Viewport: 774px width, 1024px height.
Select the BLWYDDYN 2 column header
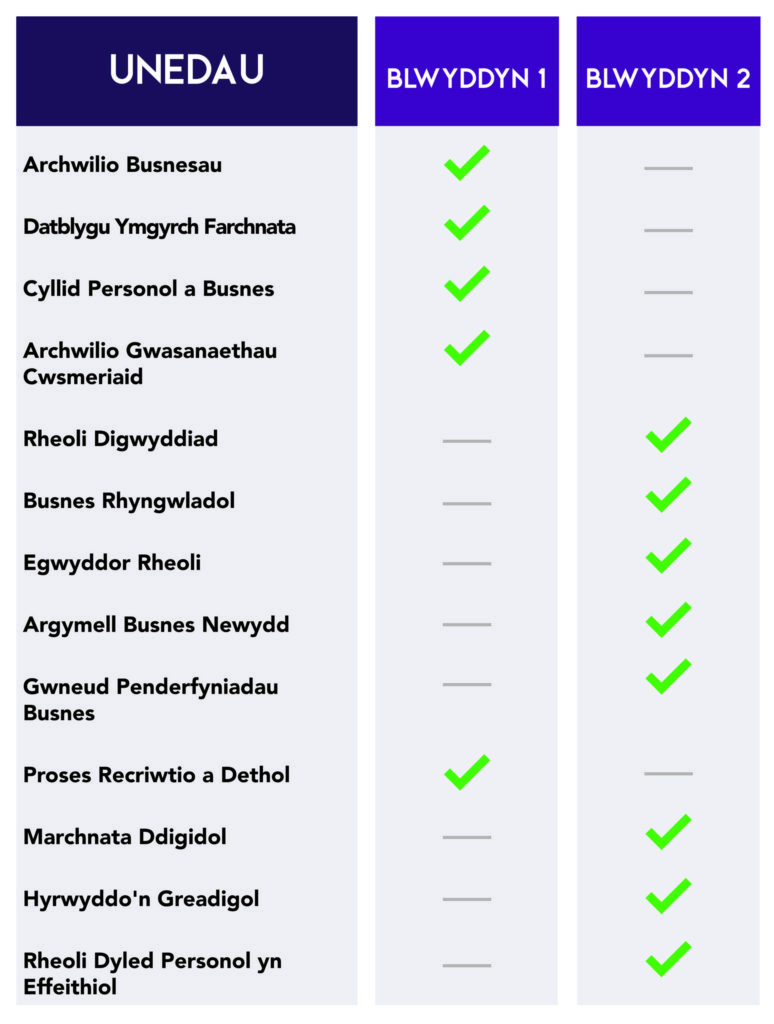click(668, 79)
